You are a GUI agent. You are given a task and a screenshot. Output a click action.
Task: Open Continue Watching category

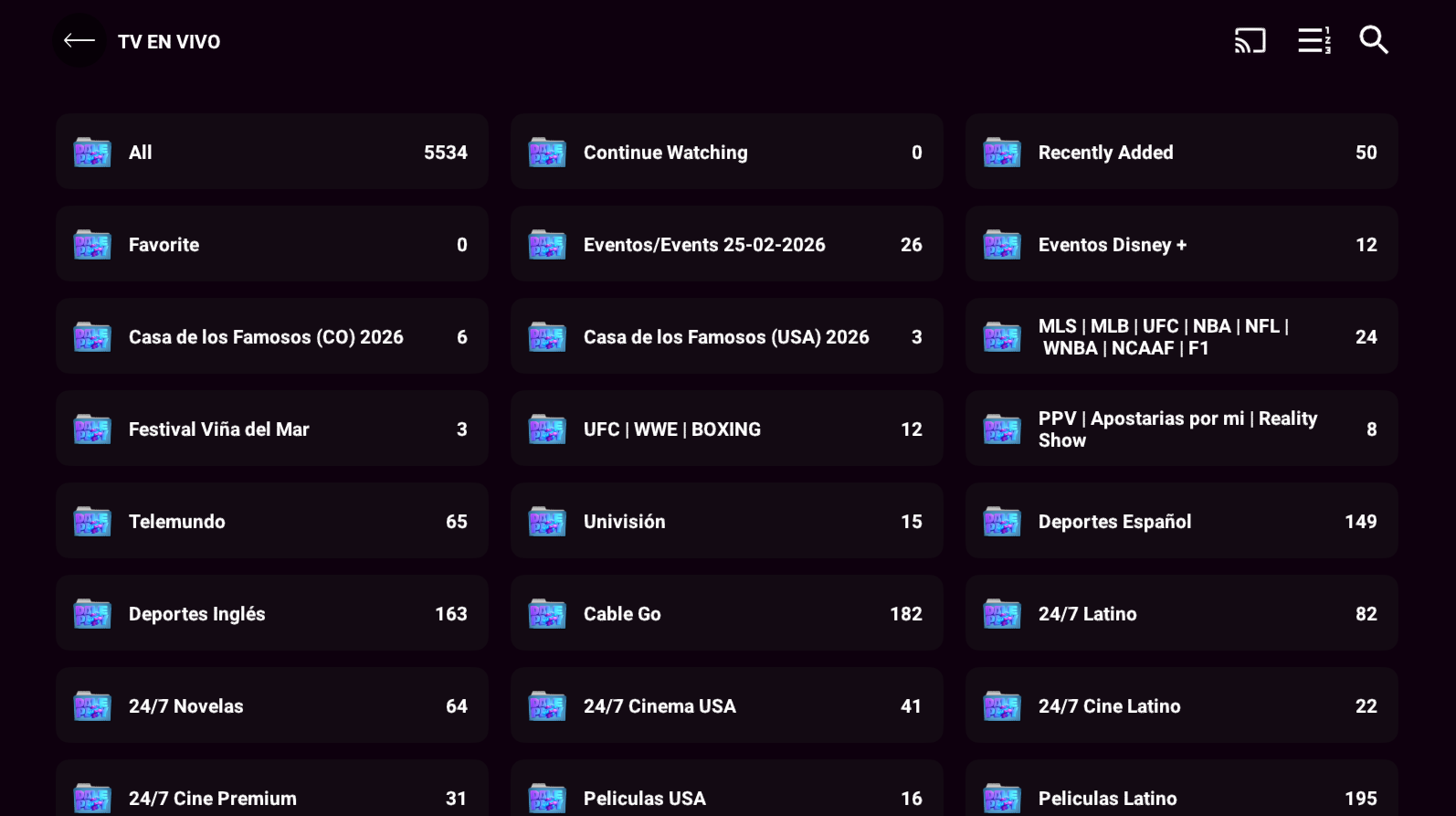tap(726, 153)
